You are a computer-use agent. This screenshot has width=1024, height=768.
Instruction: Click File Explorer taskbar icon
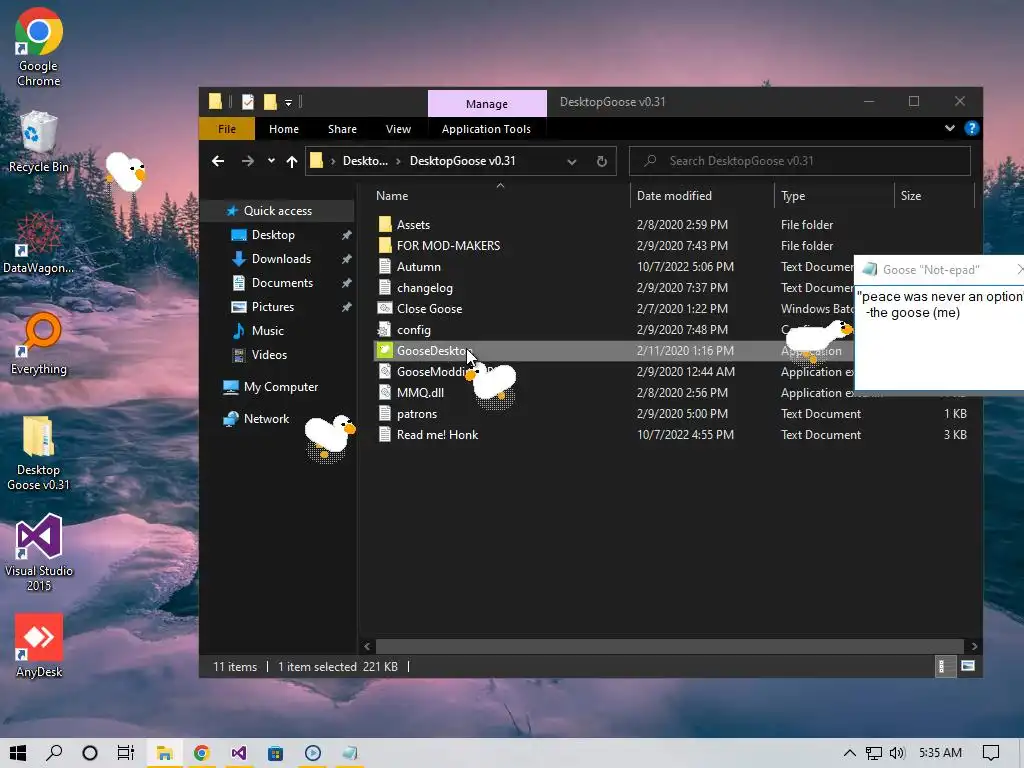point(164,753)
